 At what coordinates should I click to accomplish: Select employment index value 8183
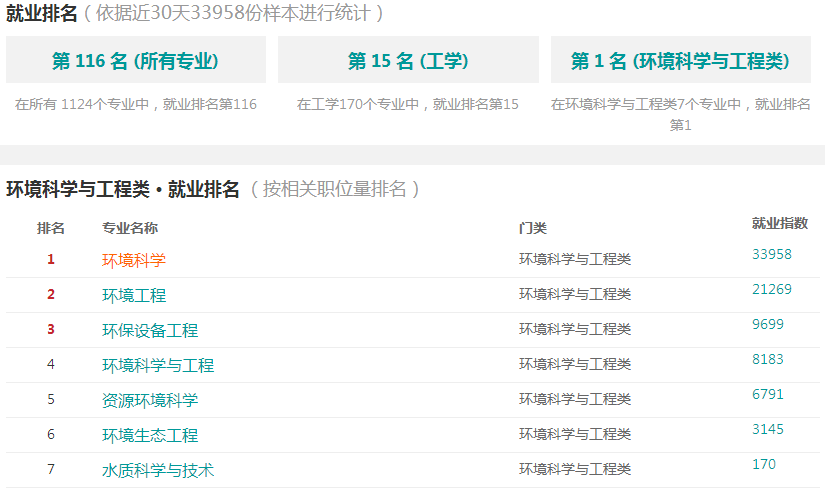point(768,359)
